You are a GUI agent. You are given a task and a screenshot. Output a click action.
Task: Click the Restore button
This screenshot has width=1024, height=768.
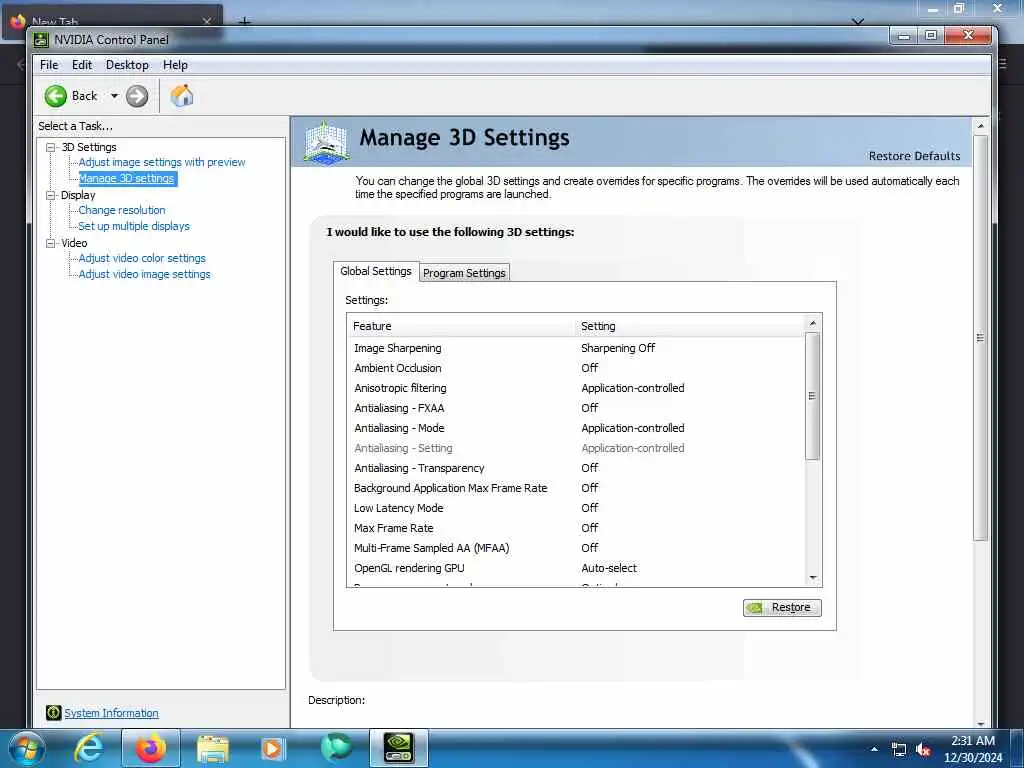coord(782,607)
